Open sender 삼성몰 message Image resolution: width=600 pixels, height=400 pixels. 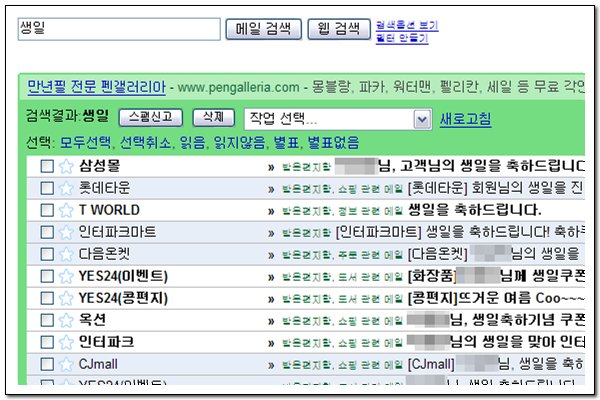[99, 166]
